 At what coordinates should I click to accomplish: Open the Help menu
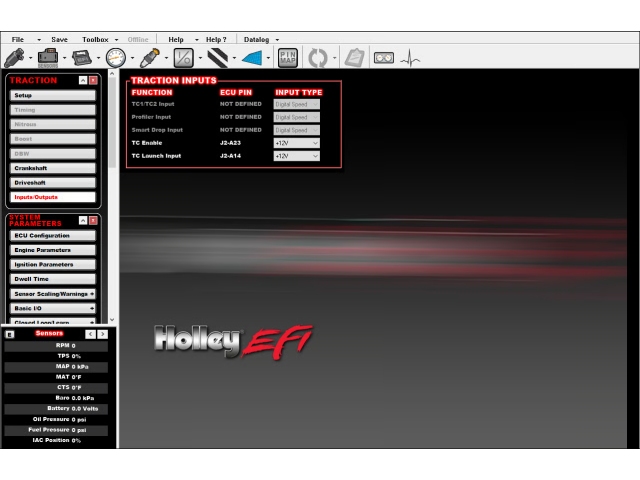tap(176, 40)
